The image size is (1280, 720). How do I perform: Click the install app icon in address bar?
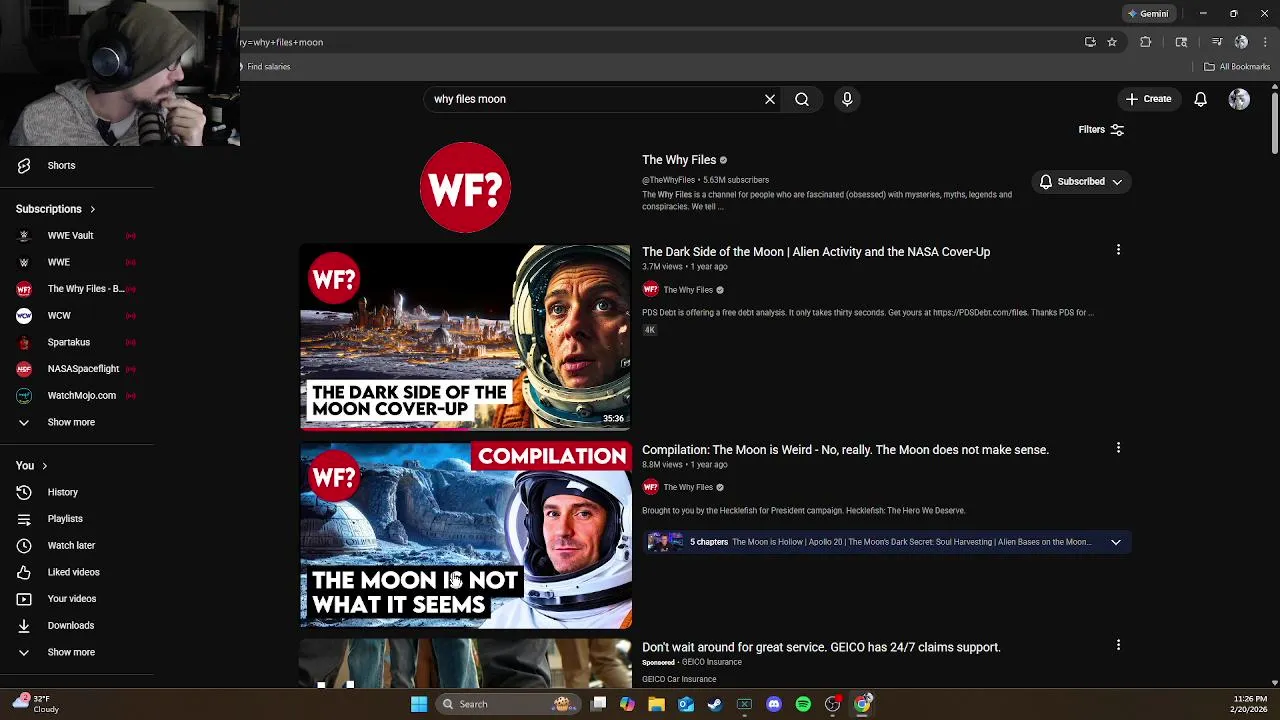click(1090, 42)
